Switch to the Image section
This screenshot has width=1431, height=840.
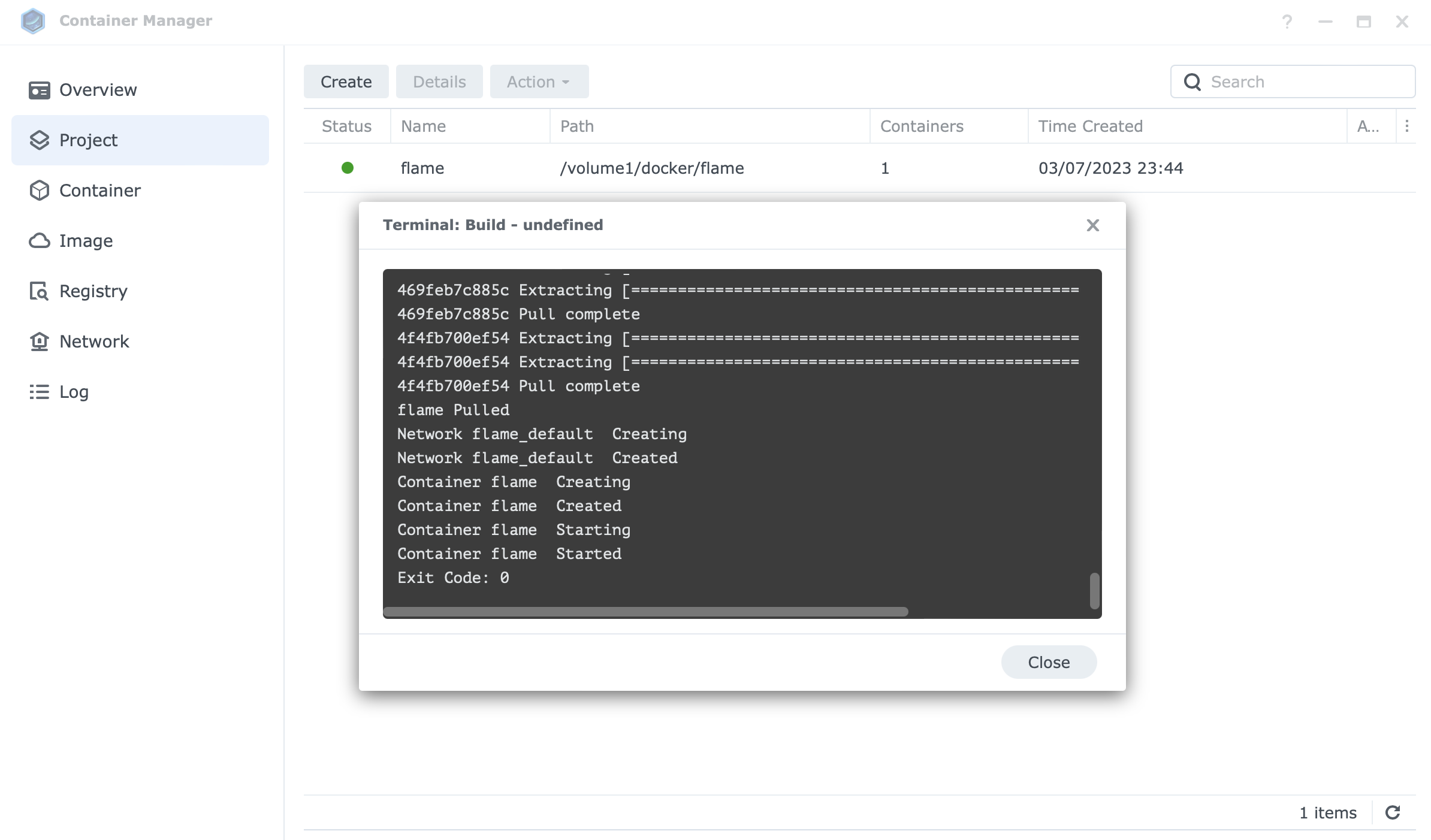tap(140, 241)
